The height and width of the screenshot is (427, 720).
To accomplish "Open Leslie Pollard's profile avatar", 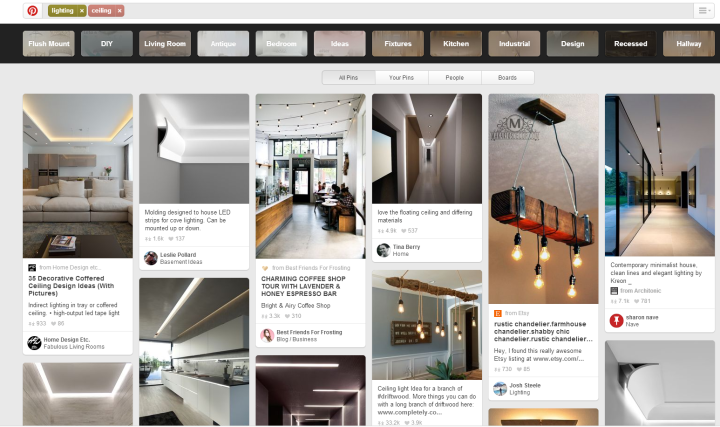I will [x=151, y=258].
